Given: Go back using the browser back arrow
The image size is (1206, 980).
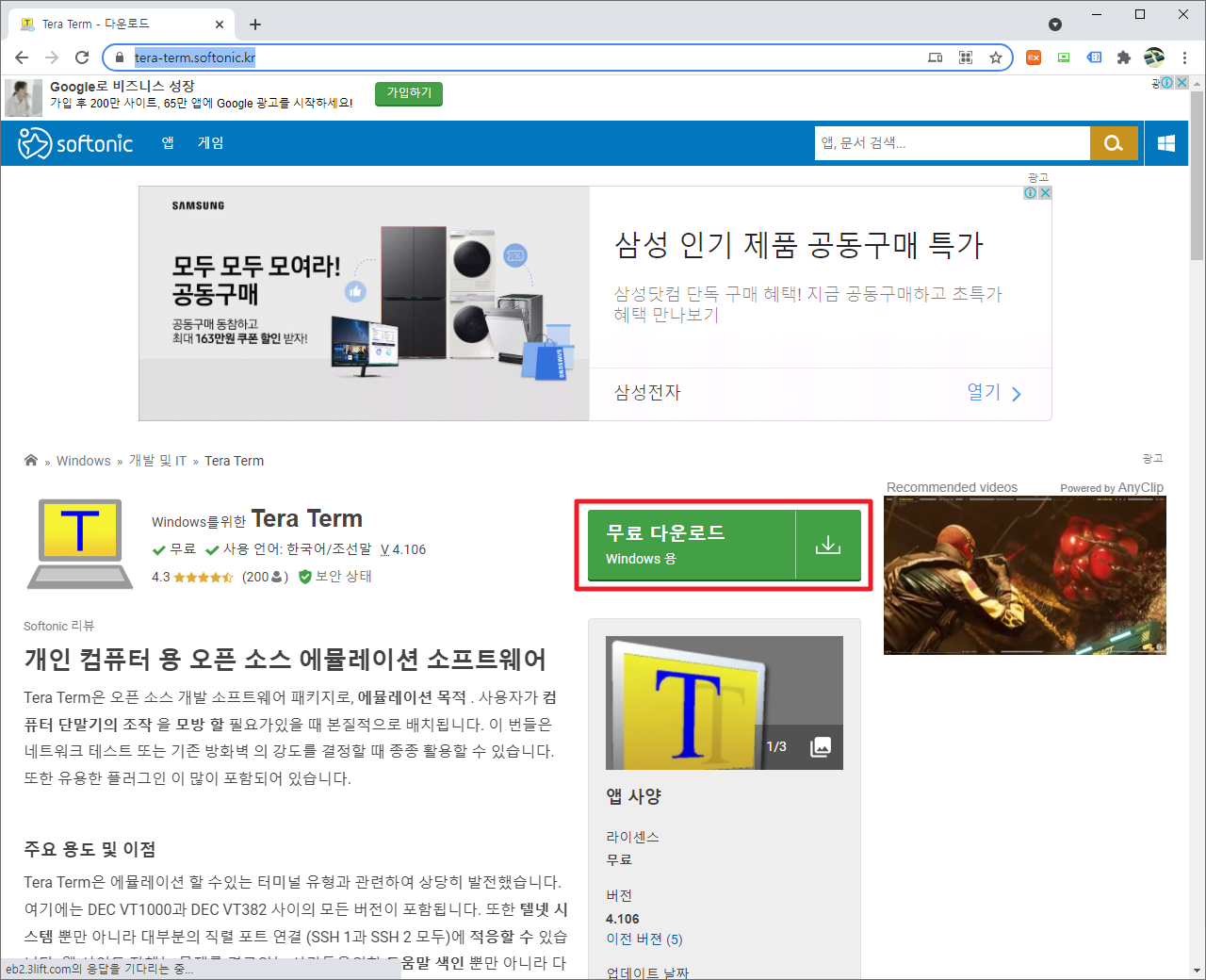Looking at the screenshot, I should tap(22, 57).
